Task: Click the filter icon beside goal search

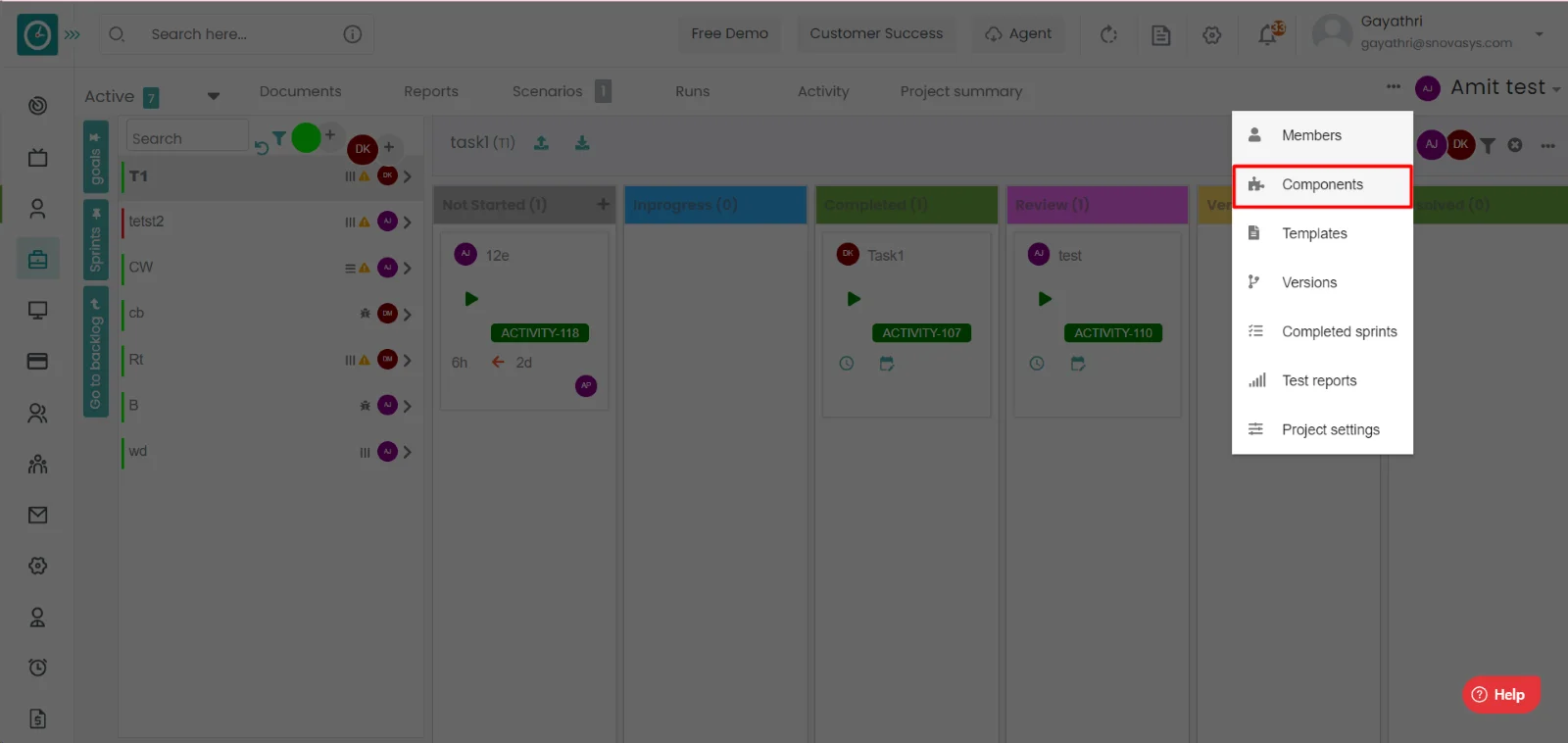Action: pyautogui.click(x=279, y=138)
